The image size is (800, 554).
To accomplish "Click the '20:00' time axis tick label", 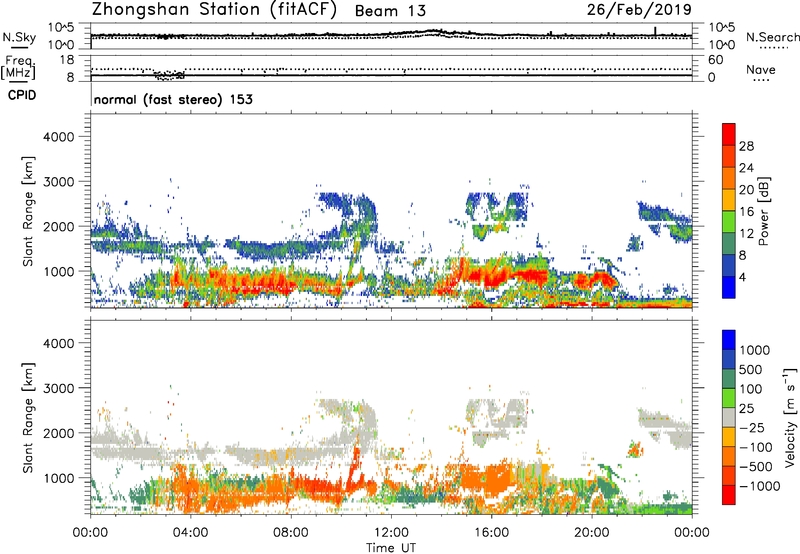I will point(591,533).
